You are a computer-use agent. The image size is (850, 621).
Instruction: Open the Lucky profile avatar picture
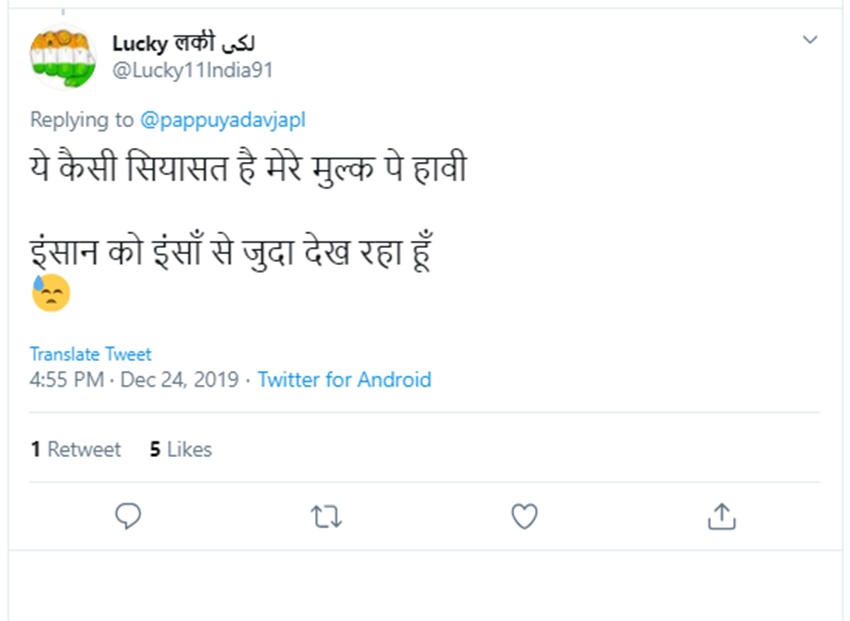coord(62,57)
